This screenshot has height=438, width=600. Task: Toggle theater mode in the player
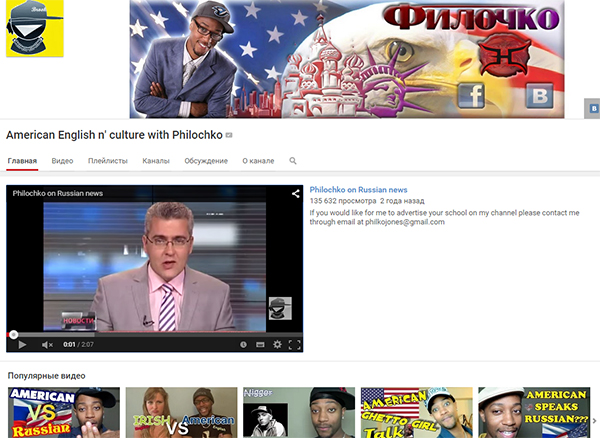tap(261, 345)
